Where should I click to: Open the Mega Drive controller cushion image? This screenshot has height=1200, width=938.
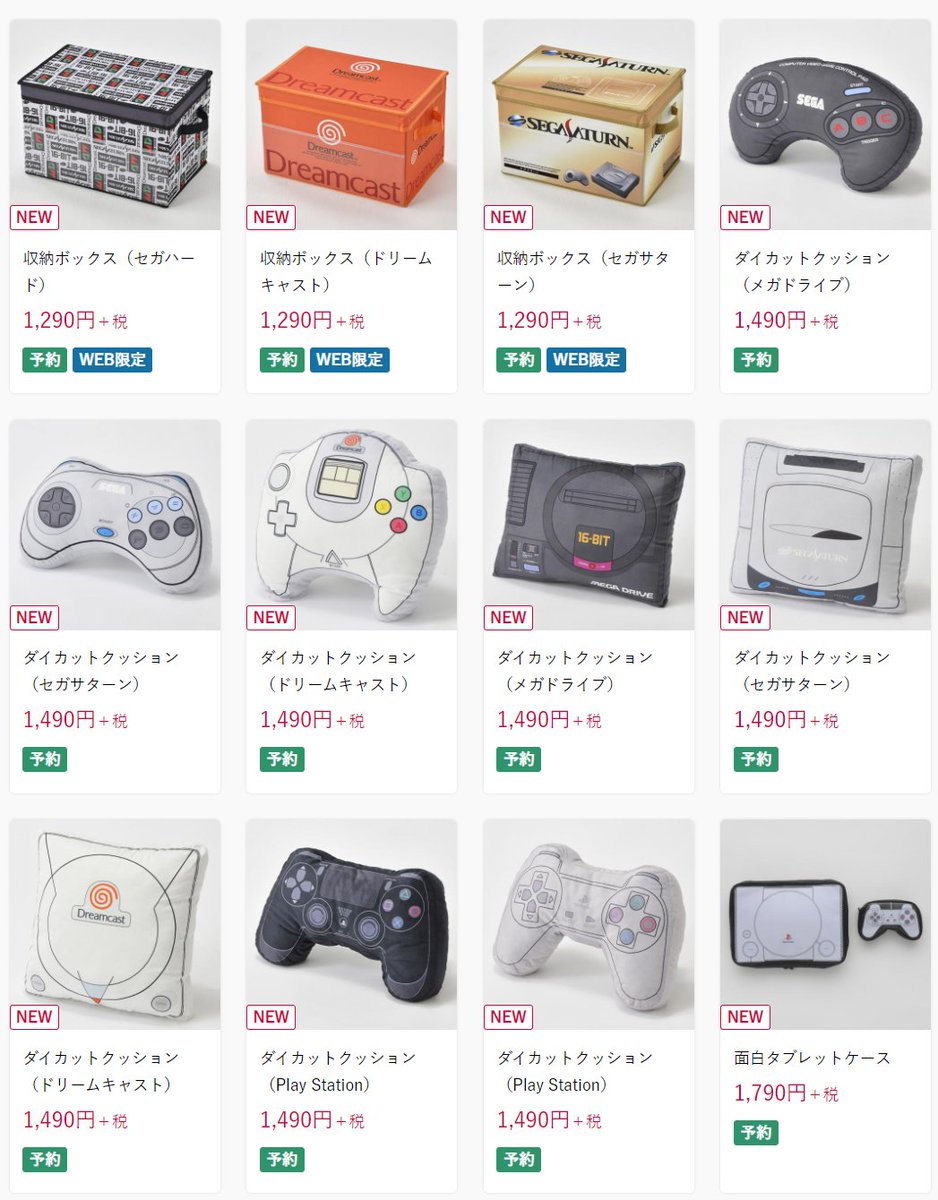(x=825, y=125)
